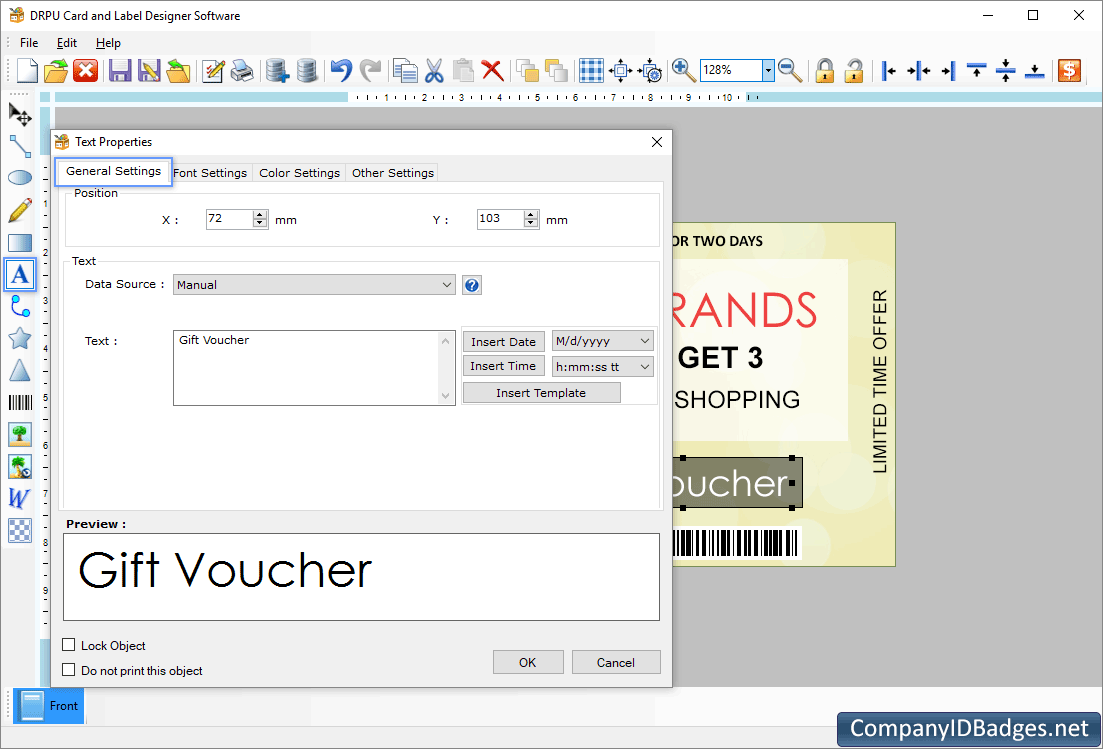Select the Front side tab

click(49, 706)
